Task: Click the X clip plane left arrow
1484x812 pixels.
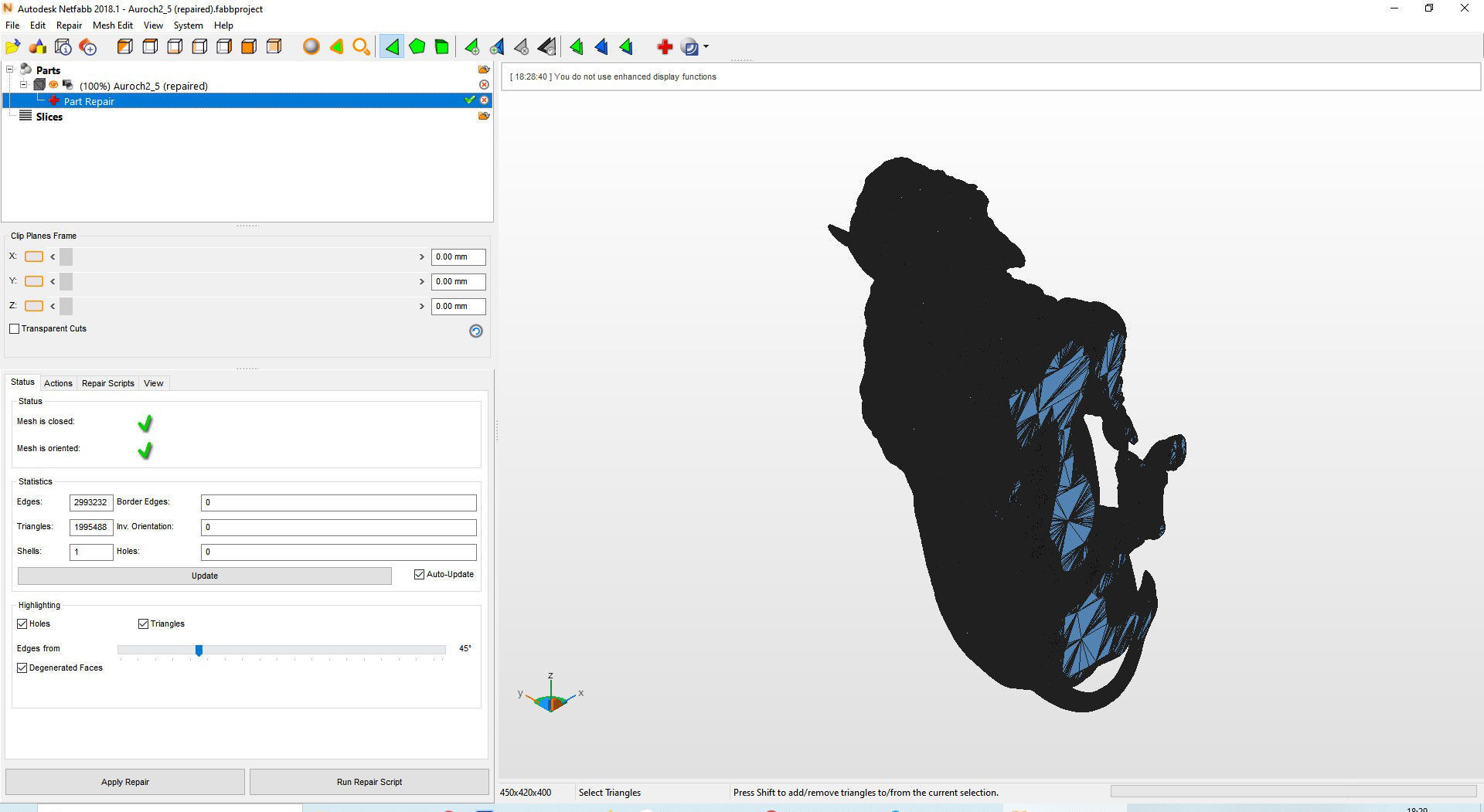Action: pyautogui.click(x=53, y=257)
